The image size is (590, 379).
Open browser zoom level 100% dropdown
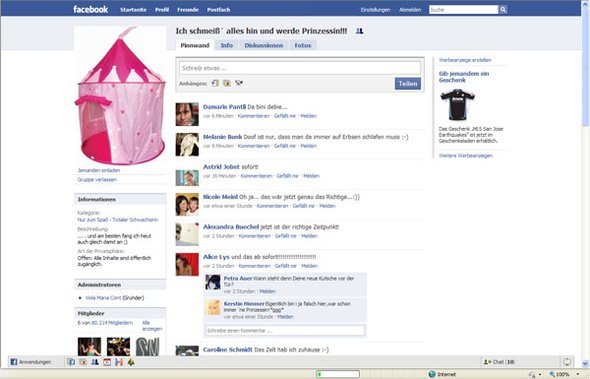(x=565, y=374)
